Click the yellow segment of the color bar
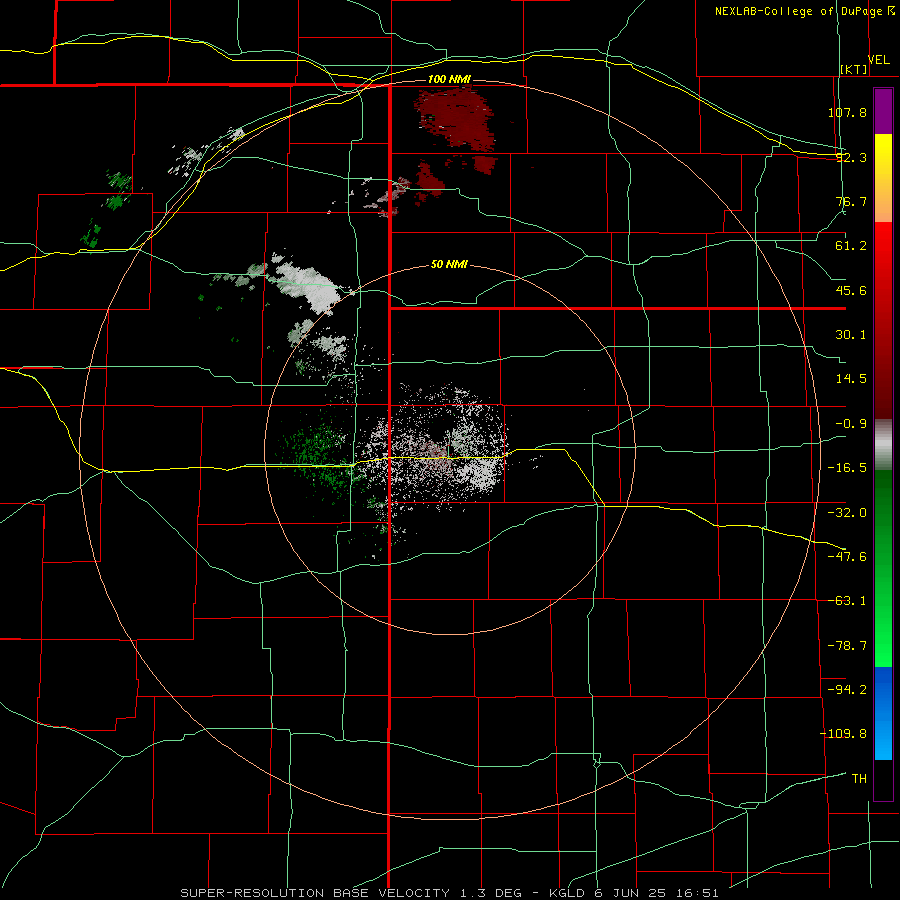900x900 pixels. click(883, 178)
